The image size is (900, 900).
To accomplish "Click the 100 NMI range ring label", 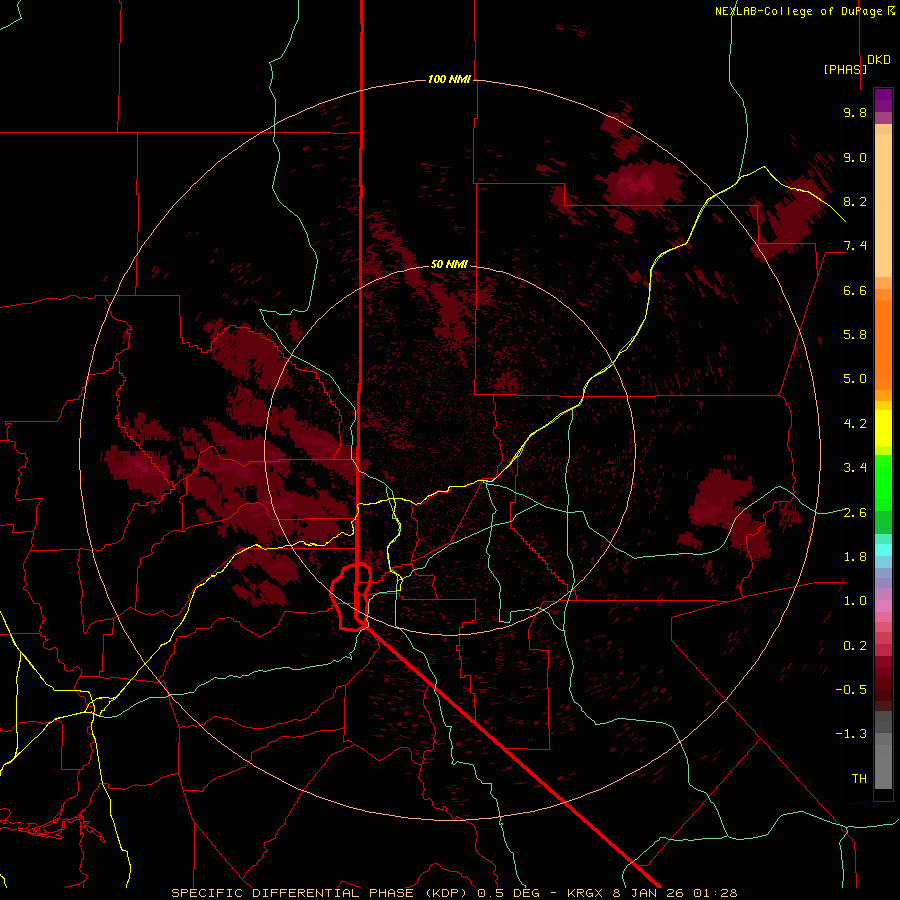I will pos(449,79).
